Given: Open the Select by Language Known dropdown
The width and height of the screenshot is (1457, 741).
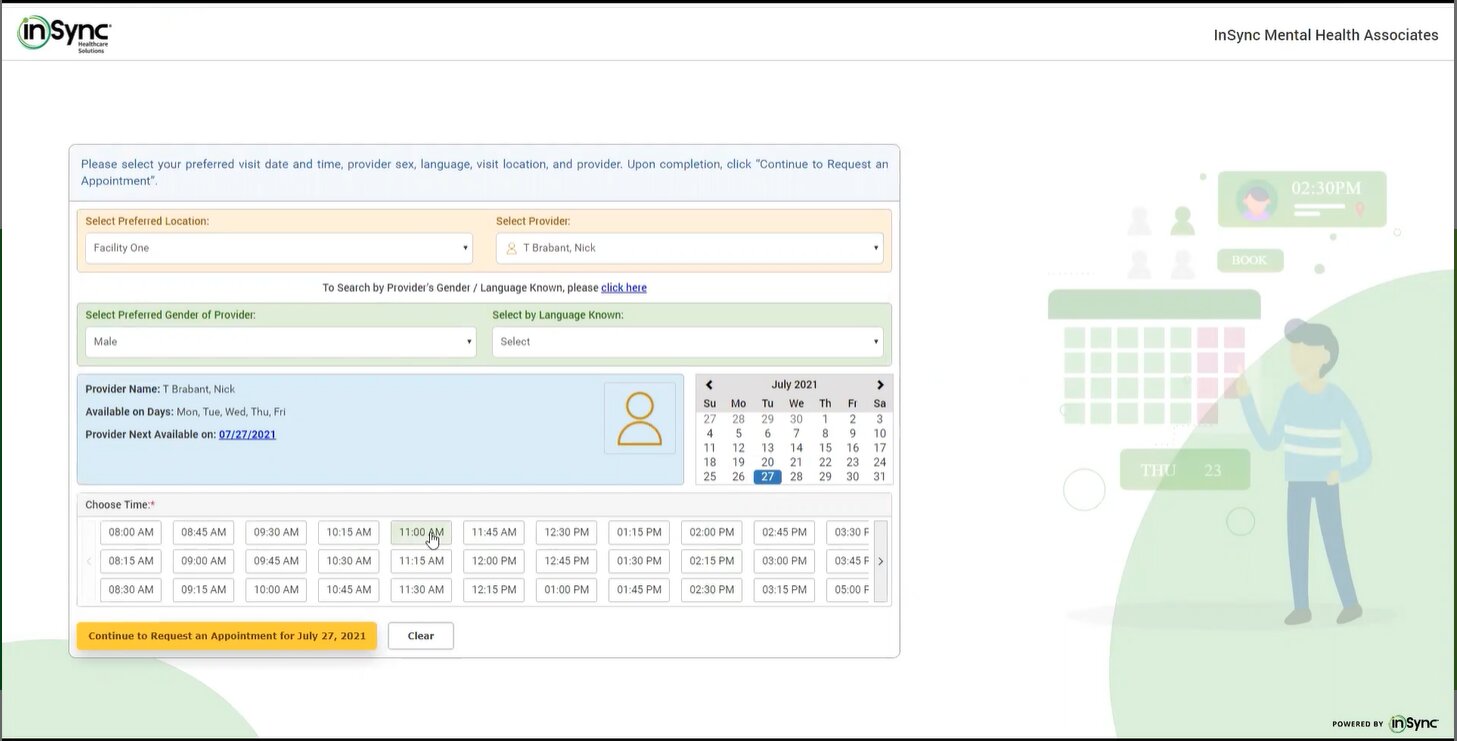Looking at the screenshot, I should pyautogui.click(x=687, y=342).
